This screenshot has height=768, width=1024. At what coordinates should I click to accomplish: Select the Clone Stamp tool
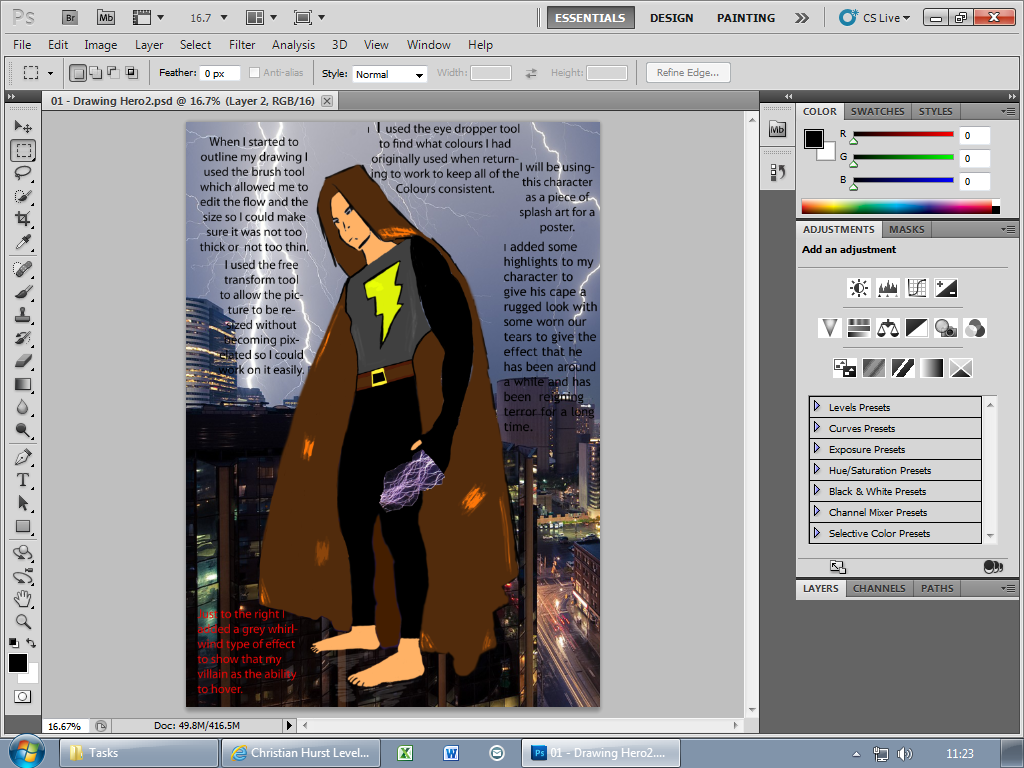[x=23, y=315]
